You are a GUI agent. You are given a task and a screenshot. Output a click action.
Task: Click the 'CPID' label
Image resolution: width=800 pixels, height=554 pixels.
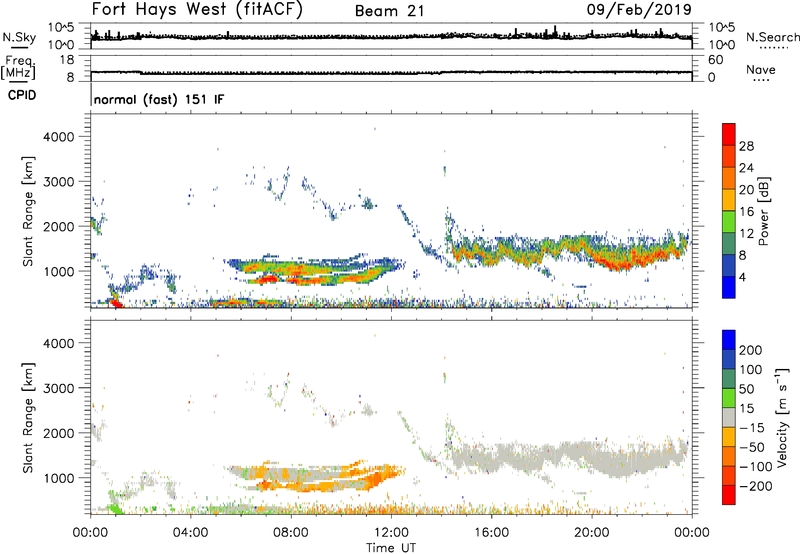(22, 95)
